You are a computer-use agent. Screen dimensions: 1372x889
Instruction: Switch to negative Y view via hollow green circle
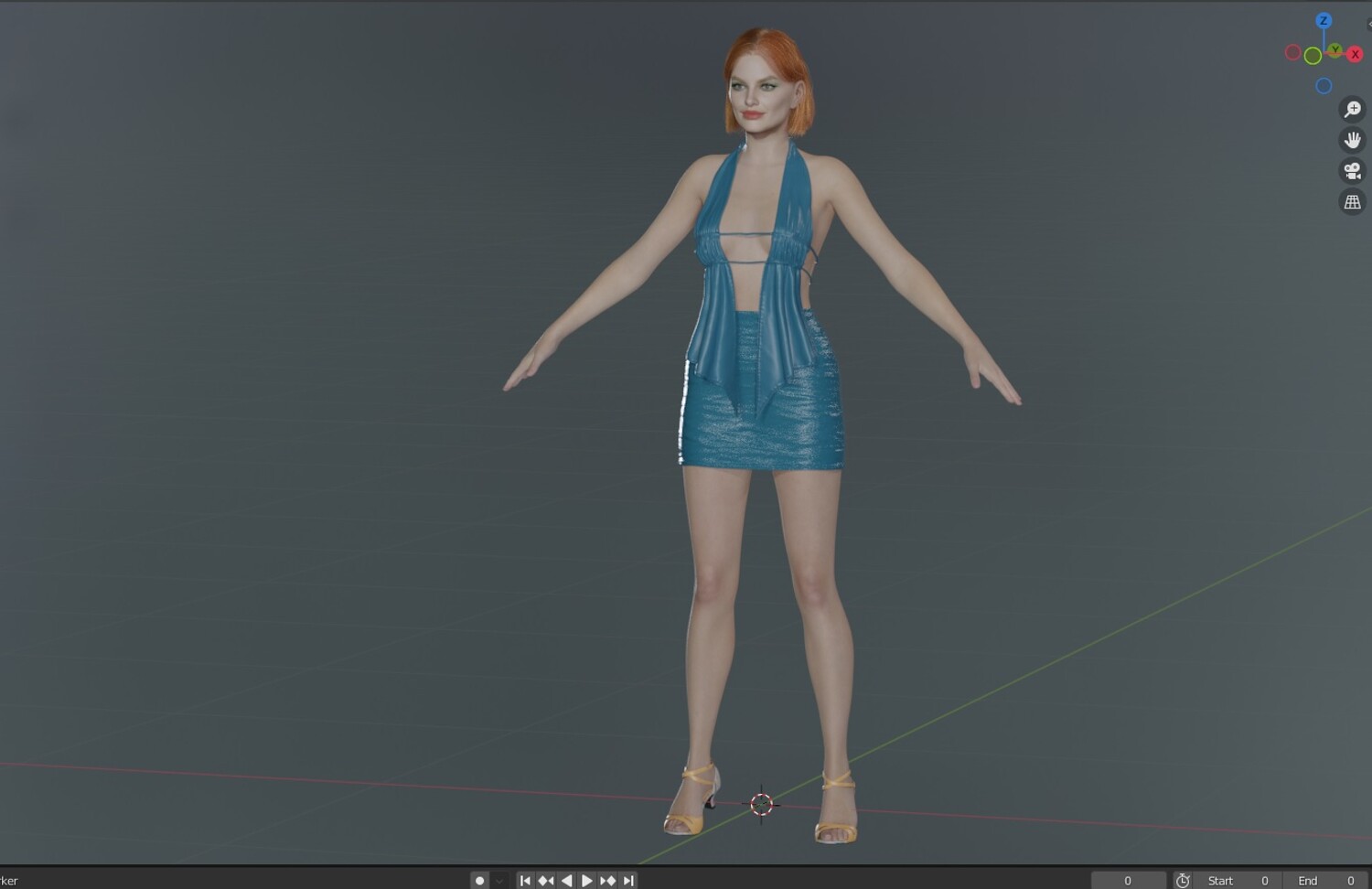click(x=1313, y=56)
